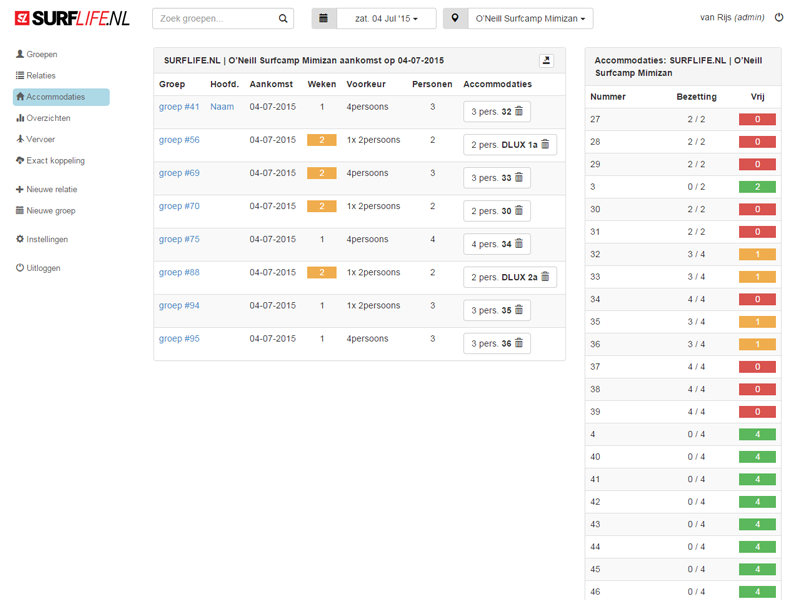
Task: Click the location pin icon
Action: 455,18
